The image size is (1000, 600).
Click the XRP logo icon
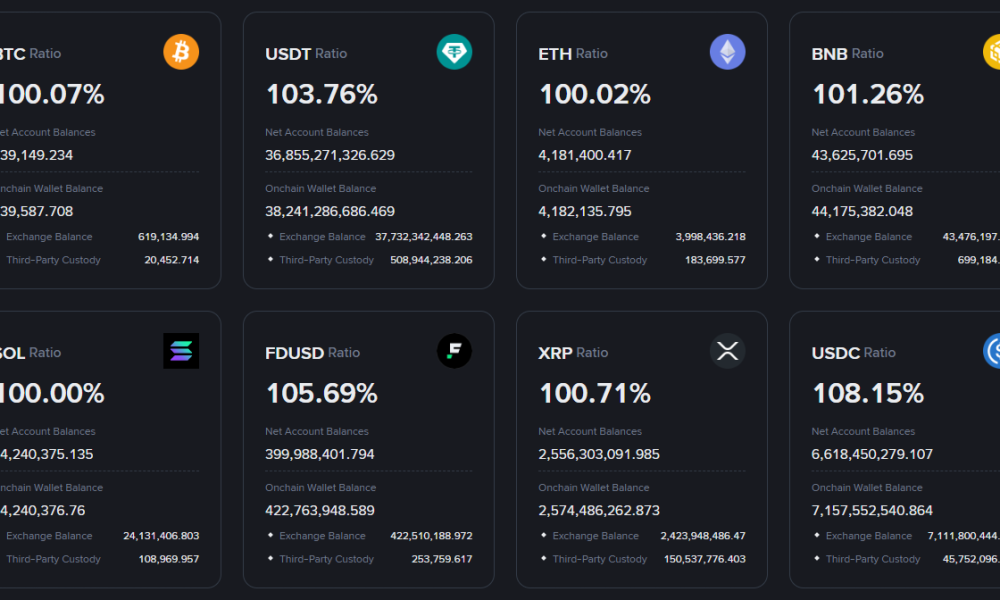click(x=727, y=351)
